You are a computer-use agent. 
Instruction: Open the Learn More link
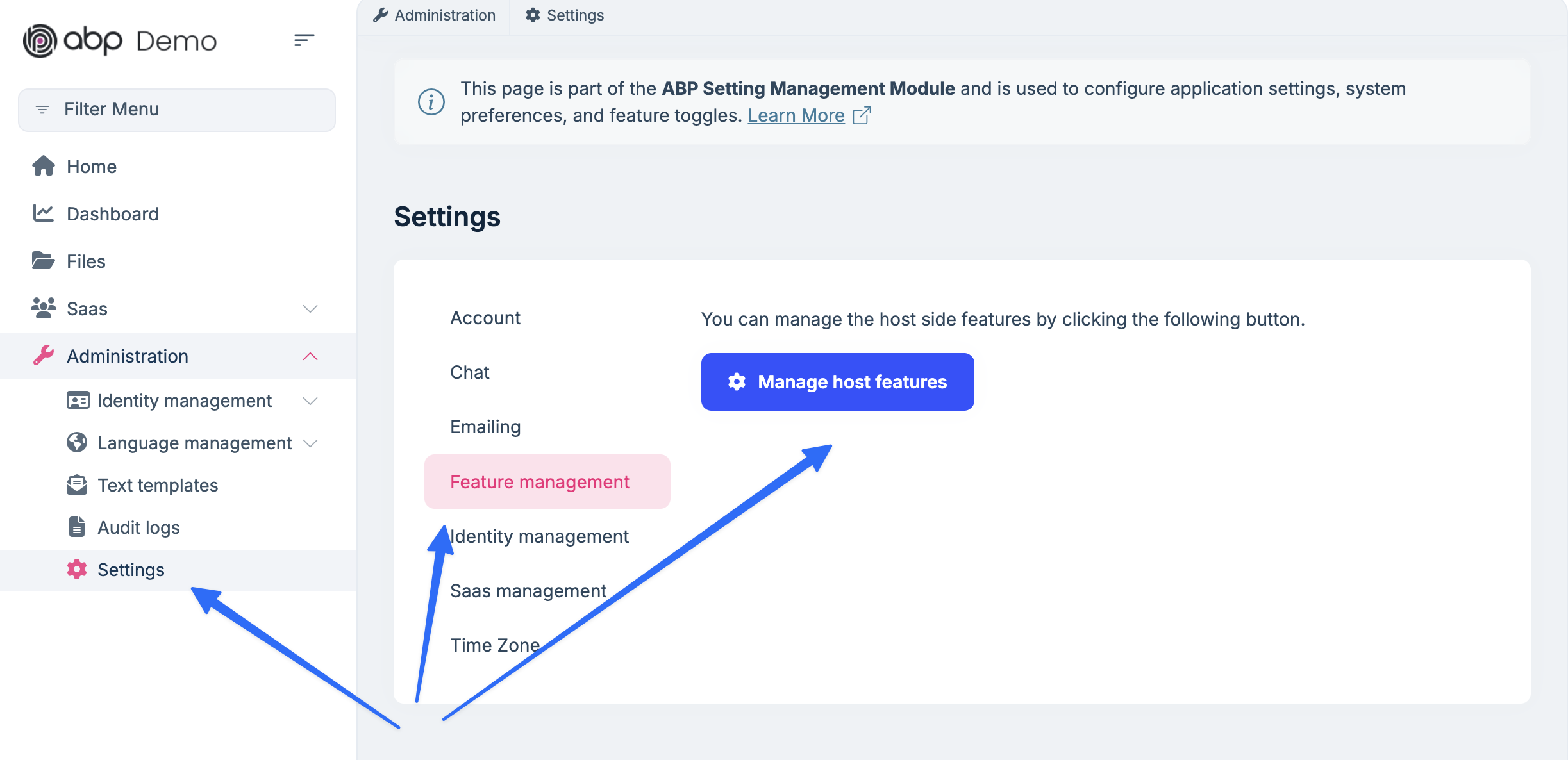click(x=796, y=115)
